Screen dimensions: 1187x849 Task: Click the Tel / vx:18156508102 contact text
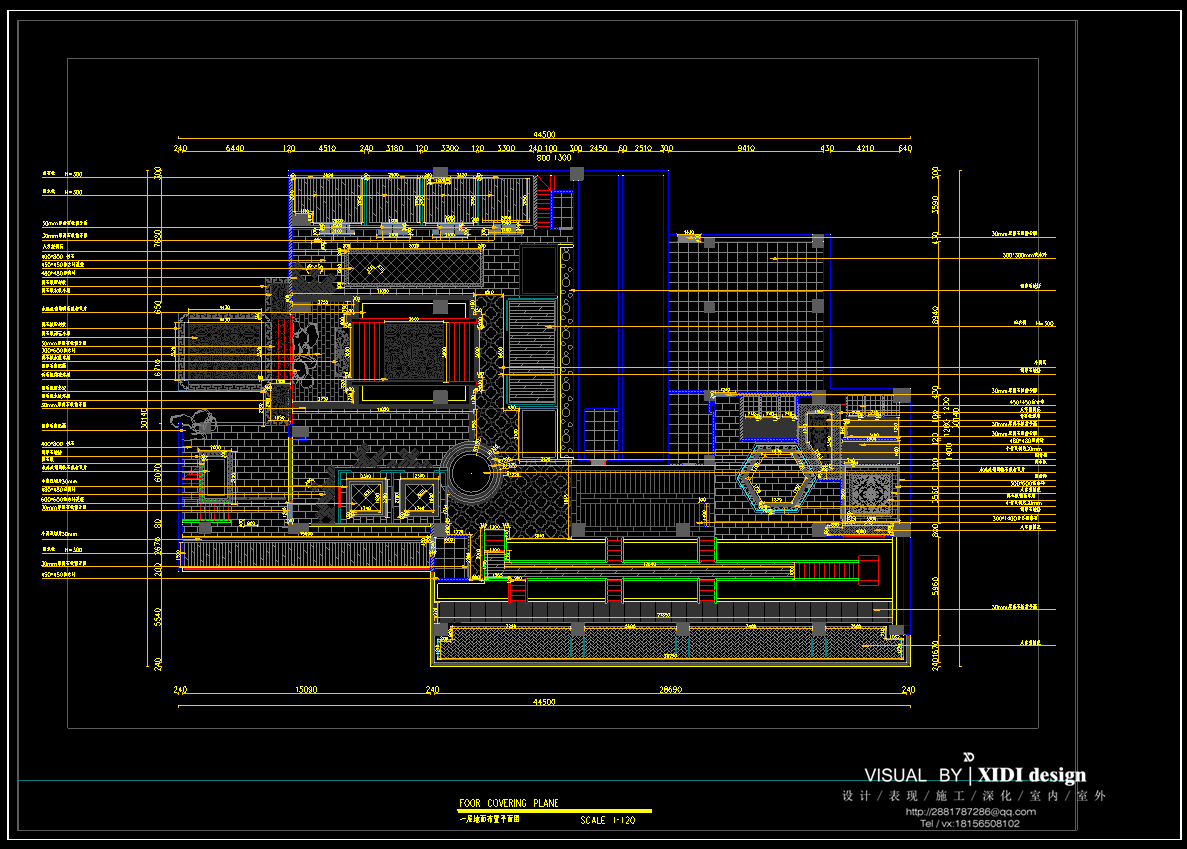coord(969,824)
